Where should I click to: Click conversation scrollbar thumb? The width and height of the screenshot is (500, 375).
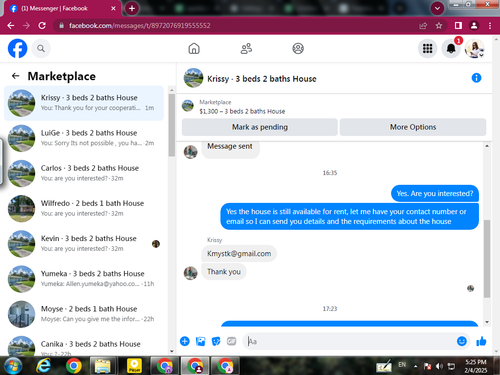pyautogui.click(x=487, y=259)
